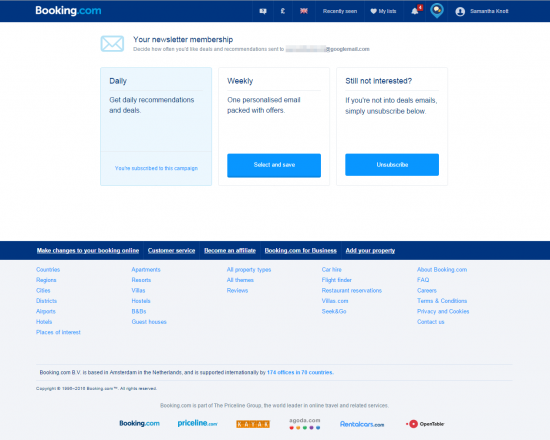This screenshot has width=550, height=440.
Task: Change currency with the pound symbol
Action: coord(283,11)
